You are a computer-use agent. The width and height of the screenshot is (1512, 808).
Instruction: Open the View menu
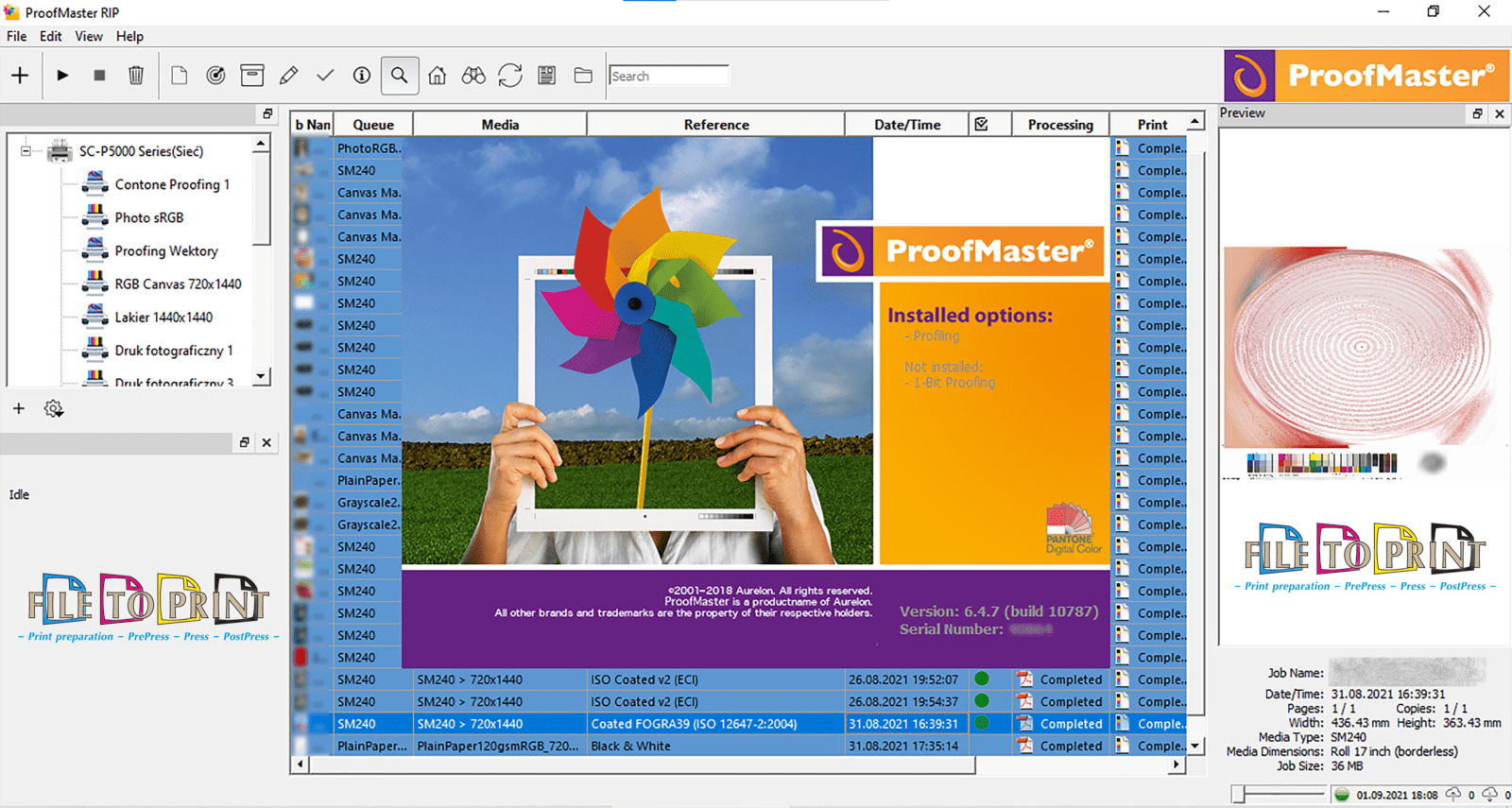pyautogui.click(x=89, y=36)
